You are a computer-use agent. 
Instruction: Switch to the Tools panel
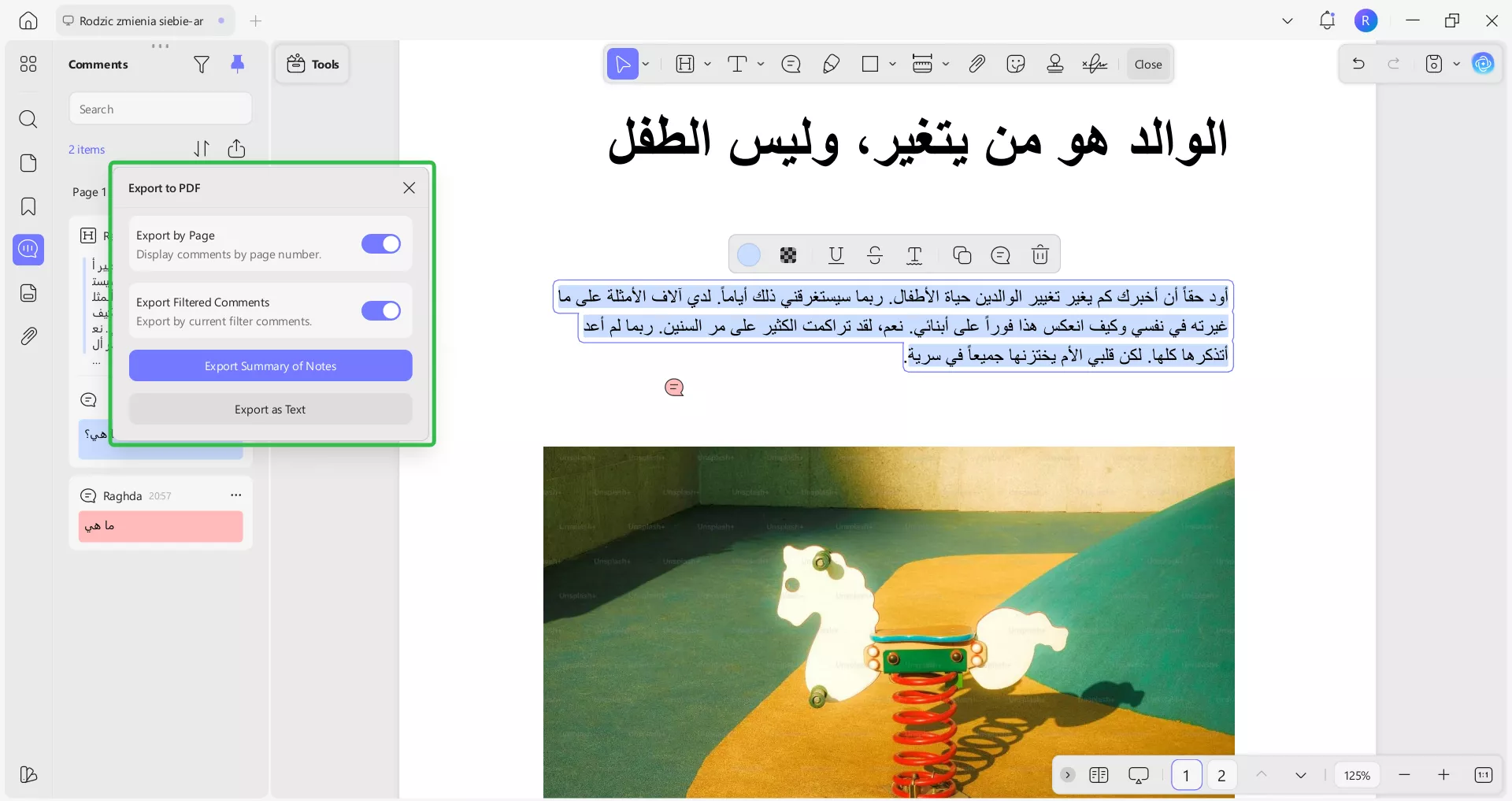pos(313,64)
